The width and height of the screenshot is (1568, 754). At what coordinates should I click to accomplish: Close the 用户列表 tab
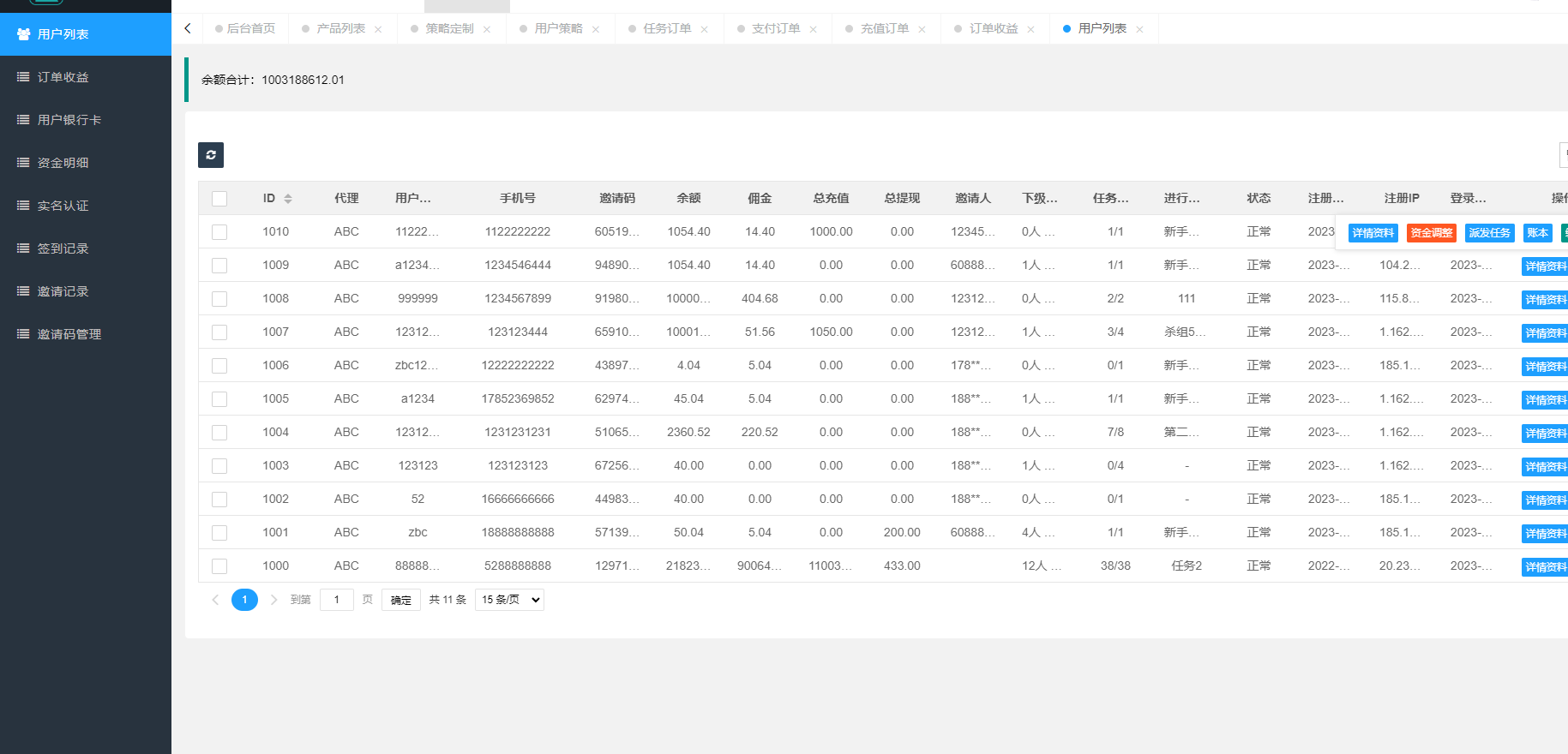click(1140, 29)
